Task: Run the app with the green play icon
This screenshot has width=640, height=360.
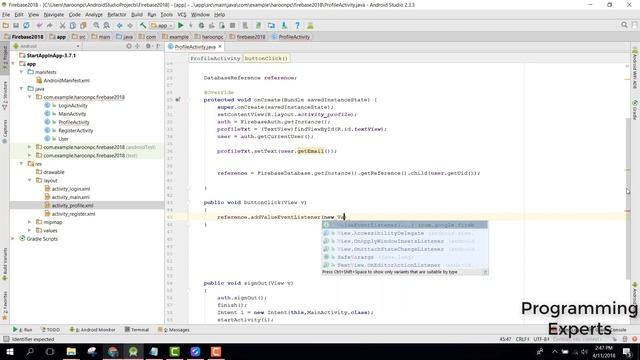Action: [x=180, y=25]
